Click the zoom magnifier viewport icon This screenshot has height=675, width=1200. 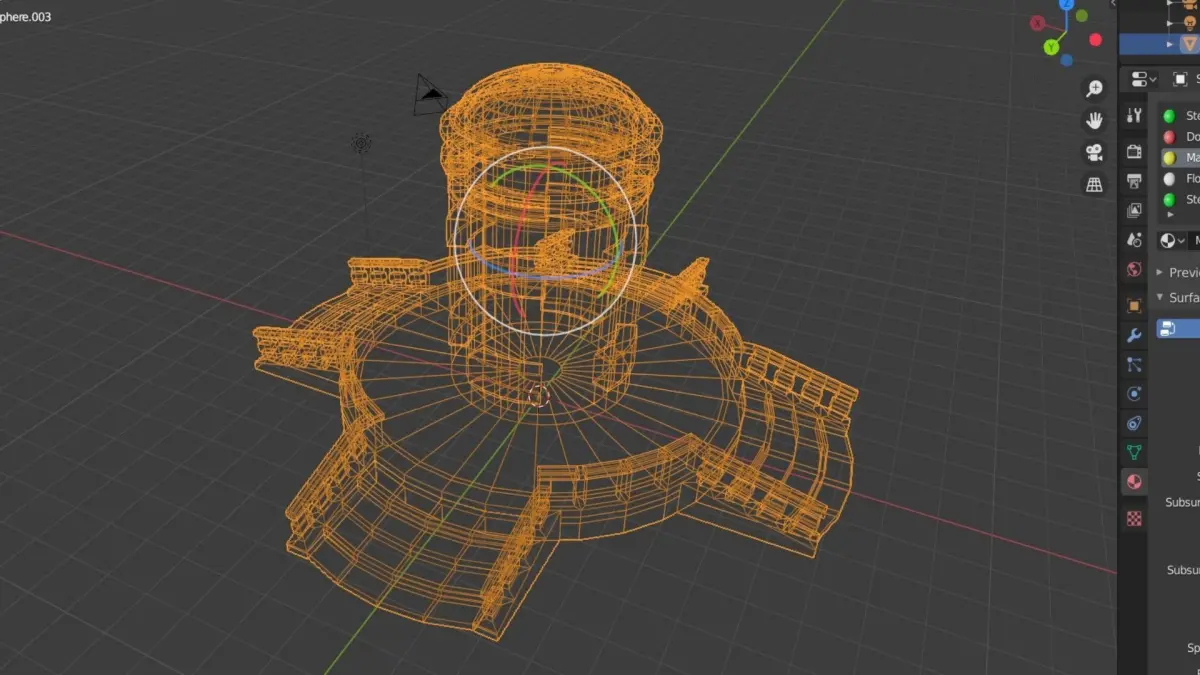tap(1095, 88)
